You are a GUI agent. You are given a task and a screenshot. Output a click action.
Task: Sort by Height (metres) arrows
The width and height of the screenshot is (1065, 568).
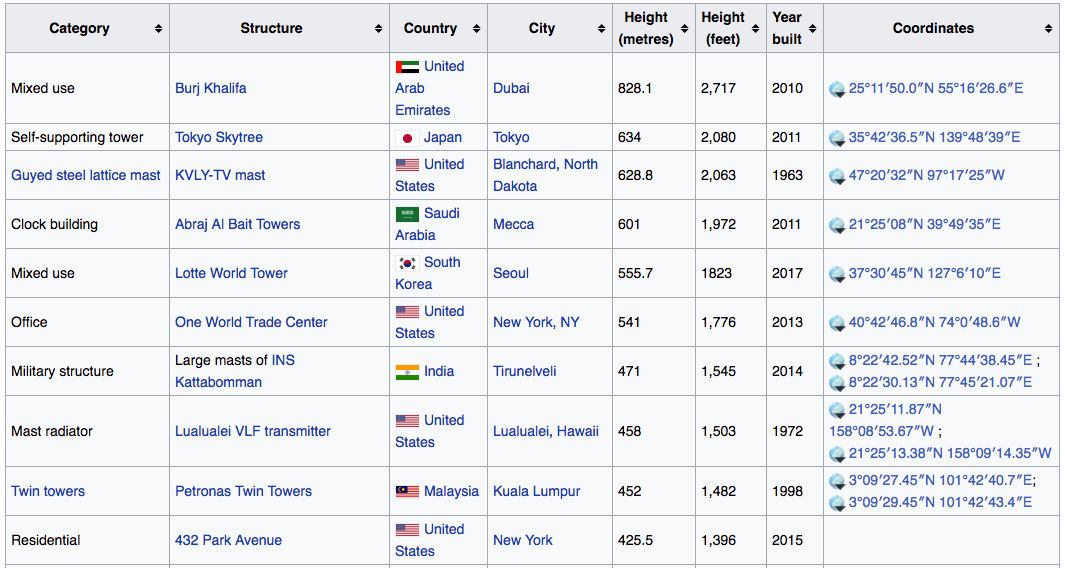click(x=685, y=29)
